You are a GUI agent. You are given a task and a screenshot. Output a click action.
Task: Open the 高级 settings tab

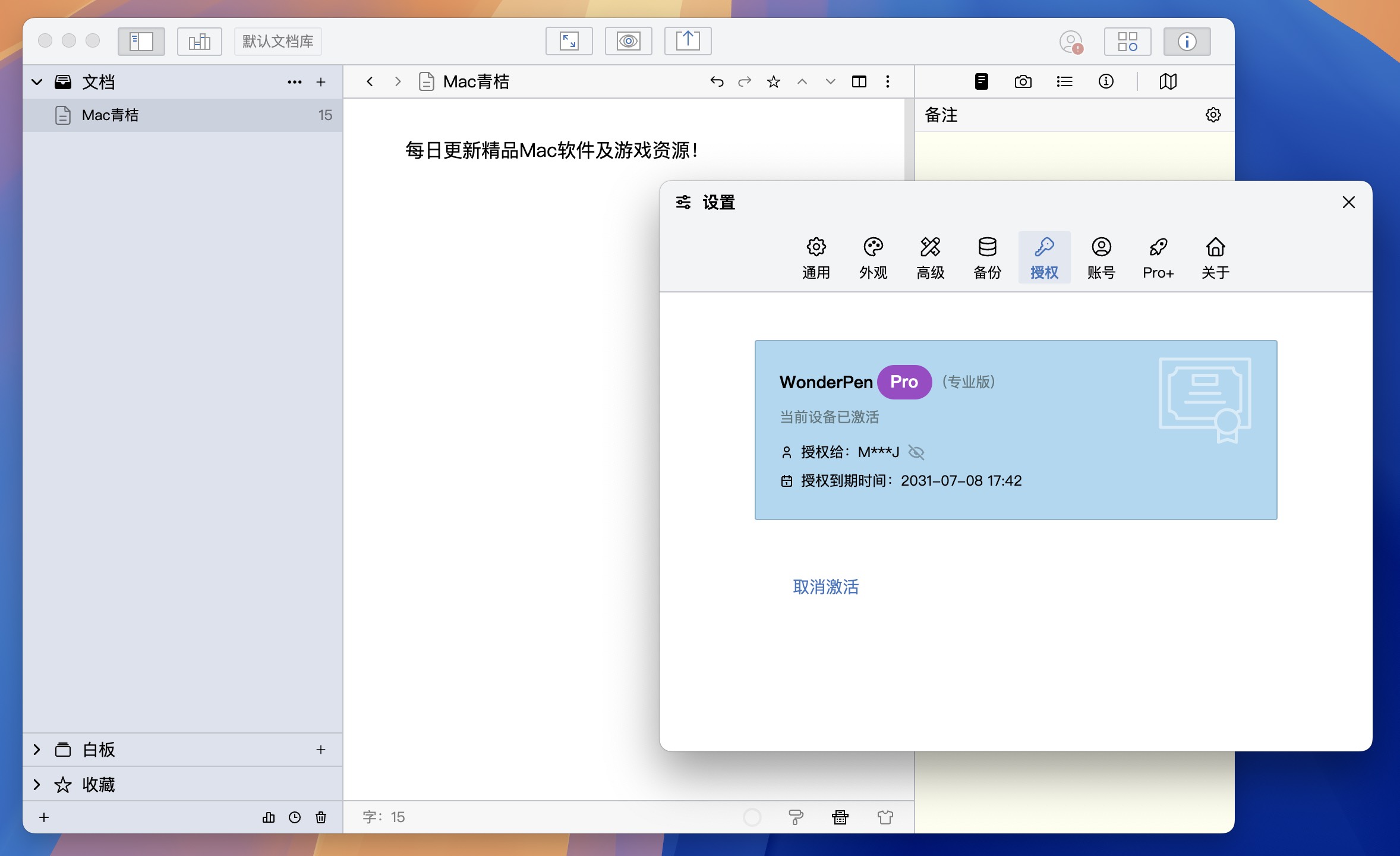pos(931,257)
